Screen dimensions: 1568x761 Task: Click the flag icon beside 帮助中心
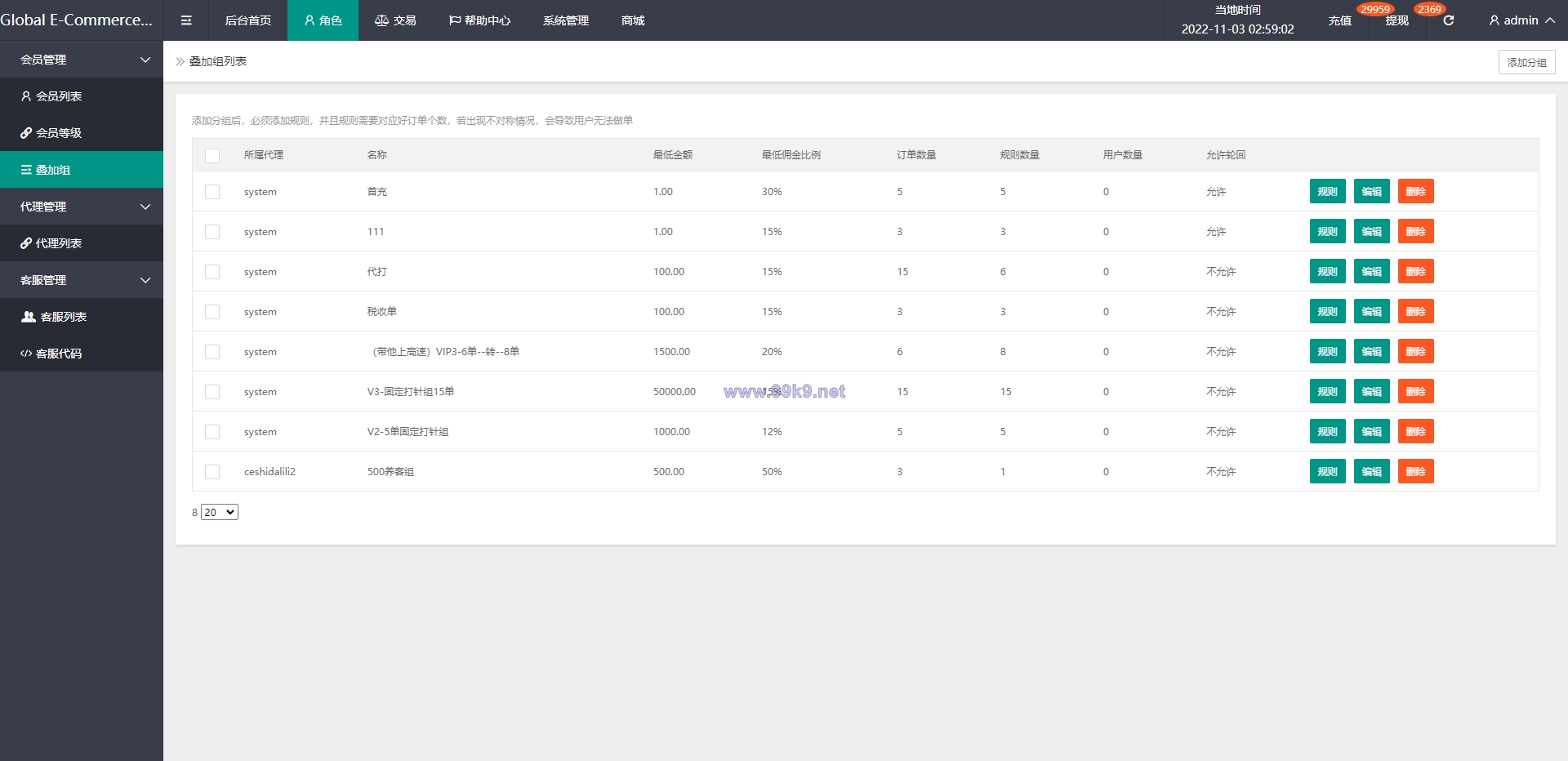(x=455, y=20)
